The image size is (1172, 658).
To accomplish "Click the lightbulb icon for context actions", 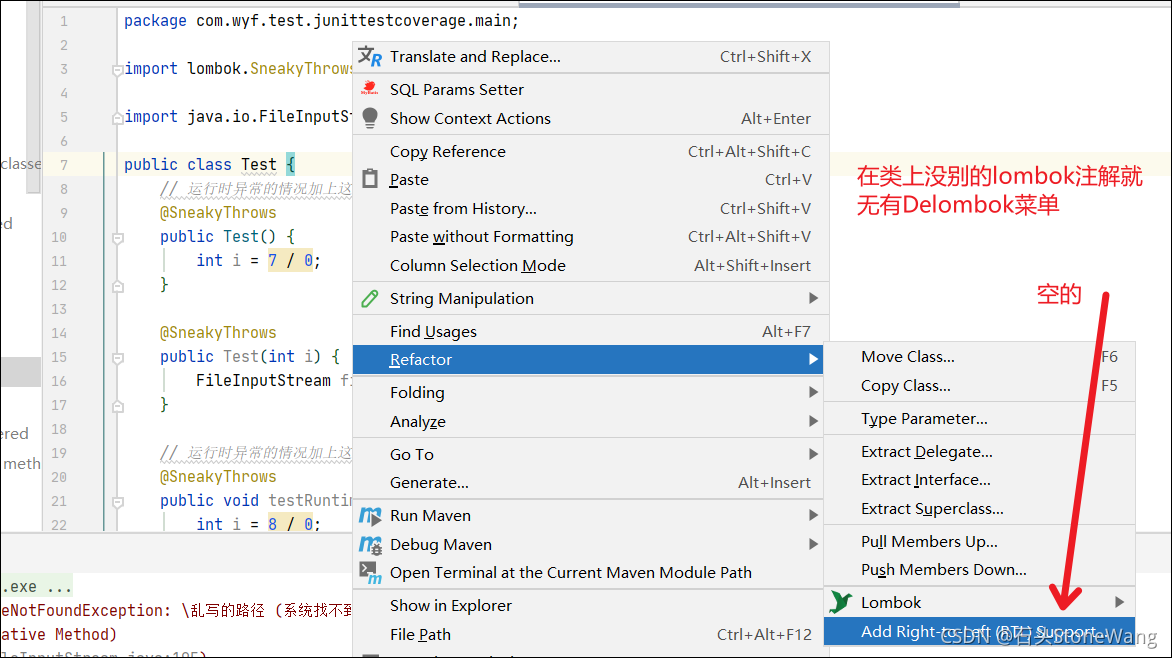I will pyautogui.click(x=369, y=118).
